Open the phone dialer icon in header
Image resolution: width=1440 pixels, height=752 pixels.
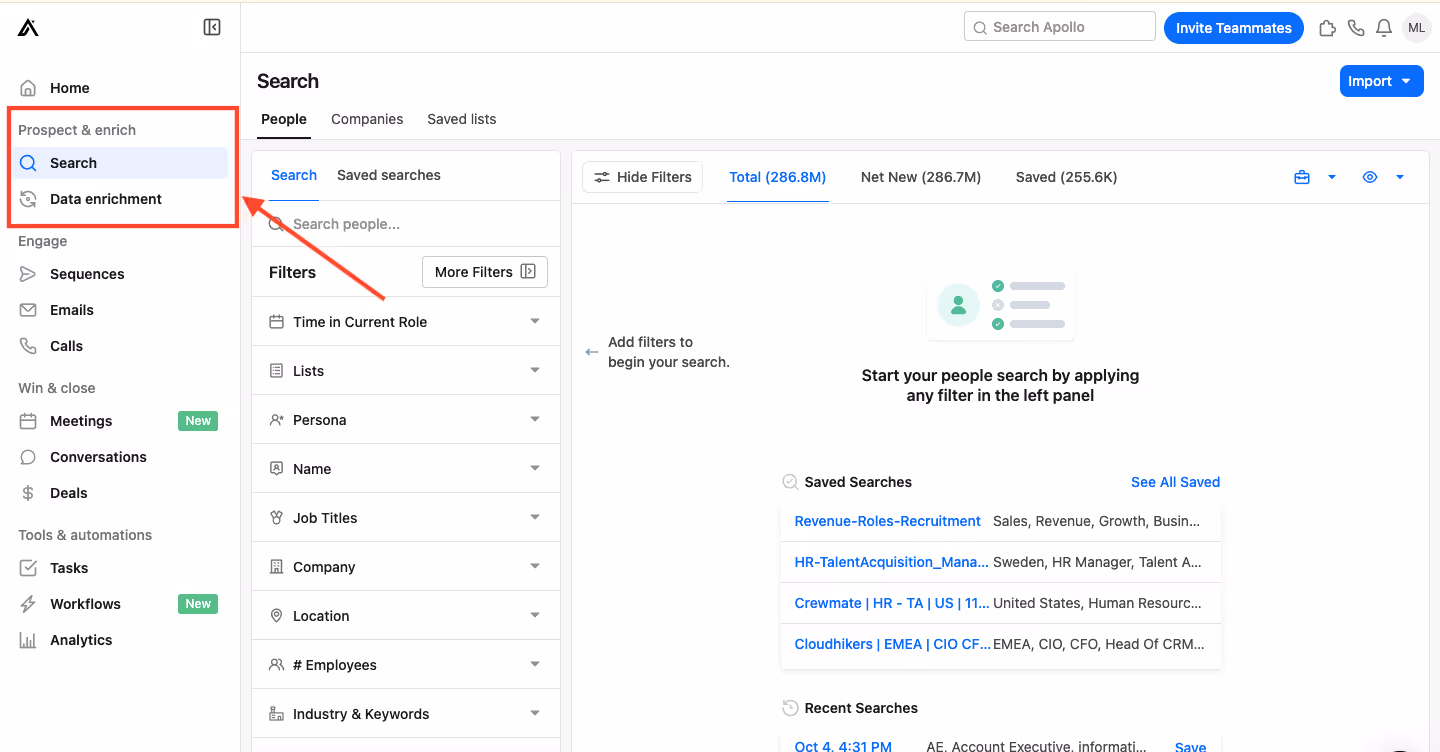pyautogui.click(x=1356, y=28)
